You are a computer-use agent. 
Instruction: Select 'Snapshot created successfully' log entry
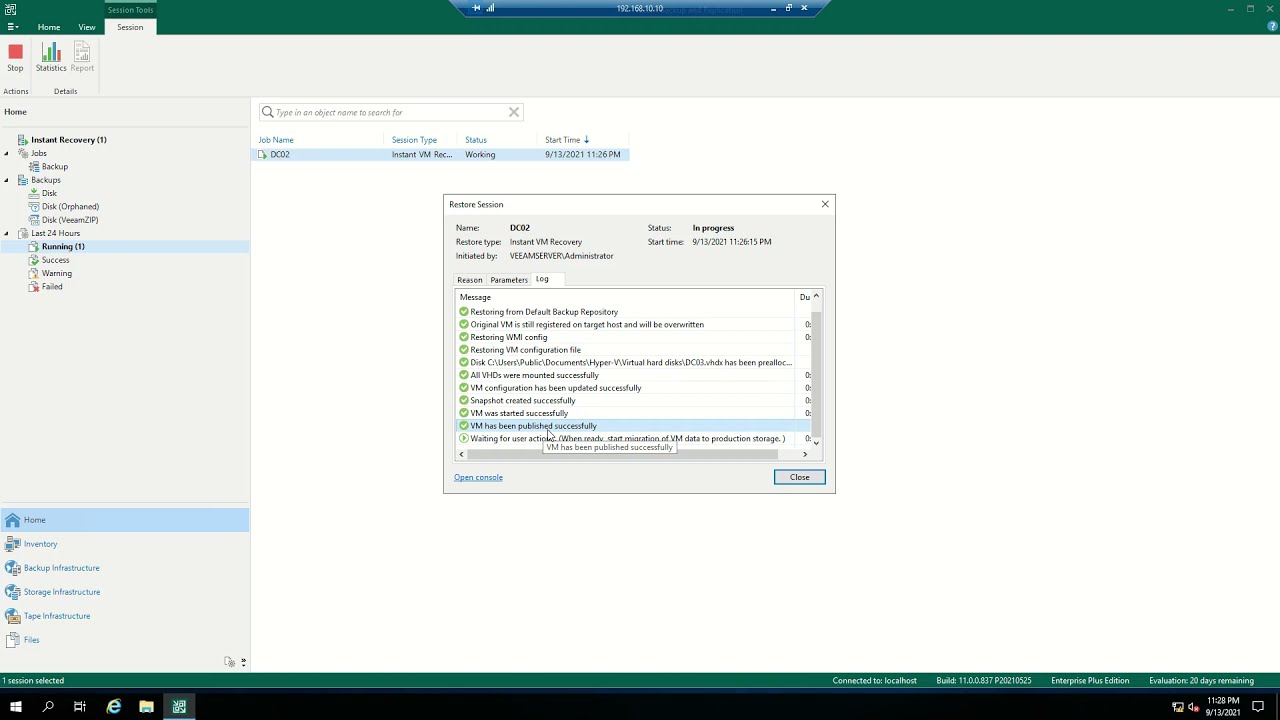coord(522,400)
